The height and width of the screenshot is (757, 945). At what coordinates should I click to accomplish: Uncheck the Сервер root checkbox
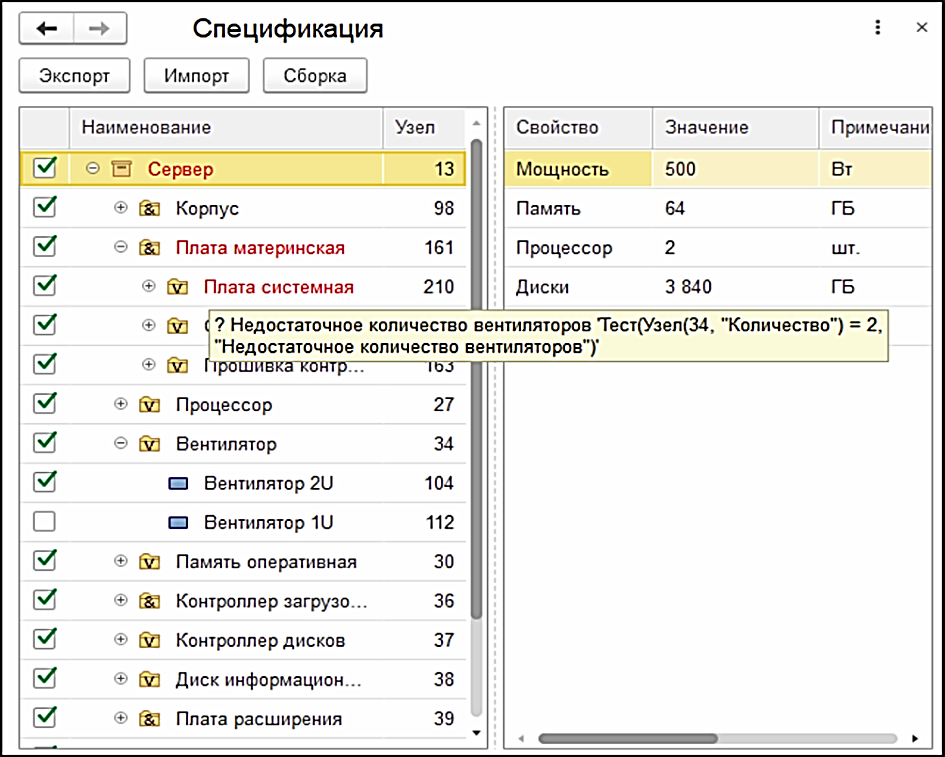pyautogui.click(x=44, y=168)
